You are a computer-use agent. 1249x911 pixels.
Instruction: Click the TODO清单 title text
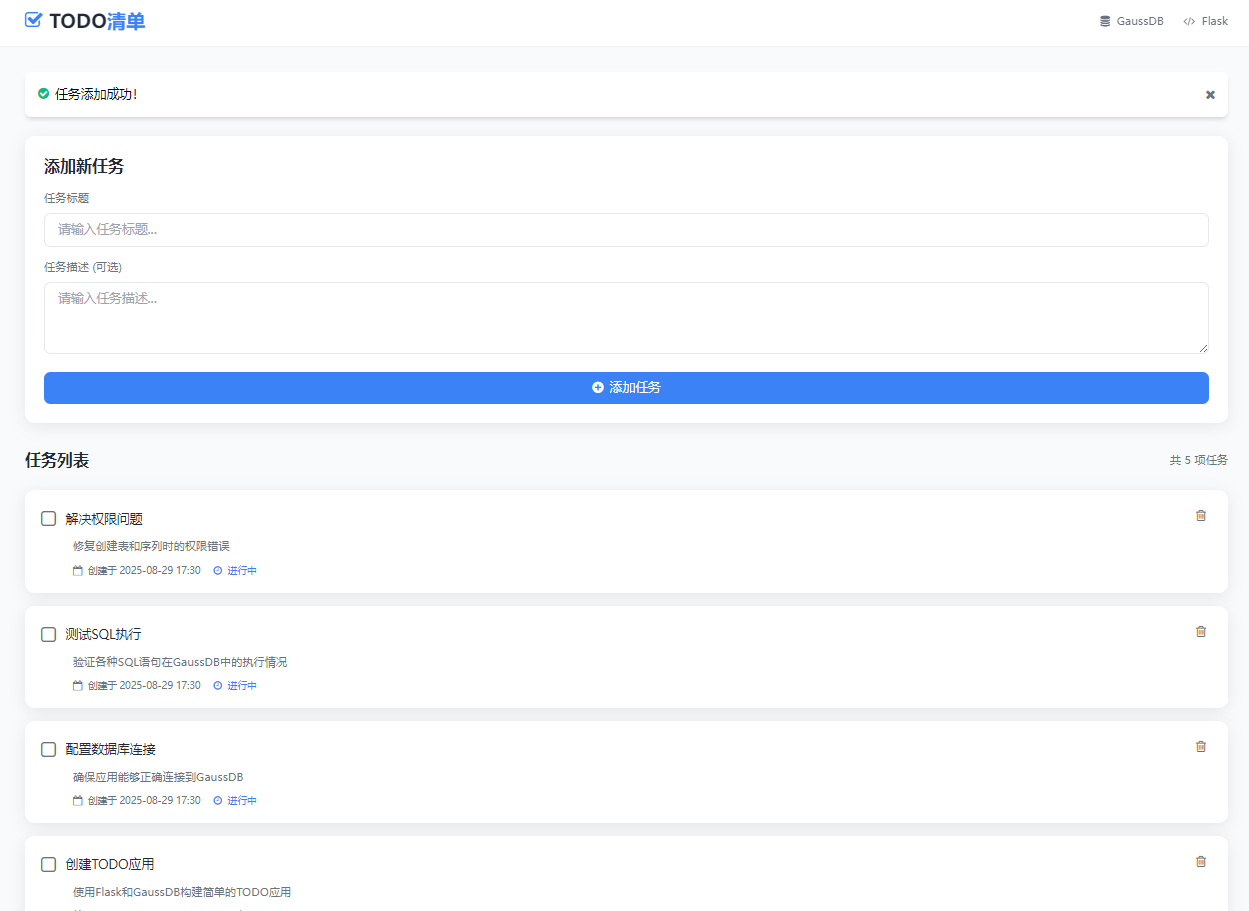pos(97,21)
